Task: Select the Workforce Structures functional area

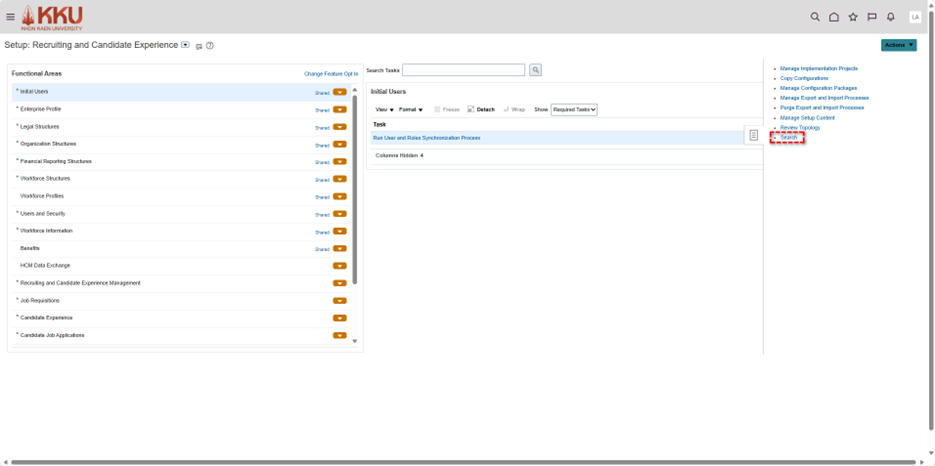Action: tap(45, 179)
